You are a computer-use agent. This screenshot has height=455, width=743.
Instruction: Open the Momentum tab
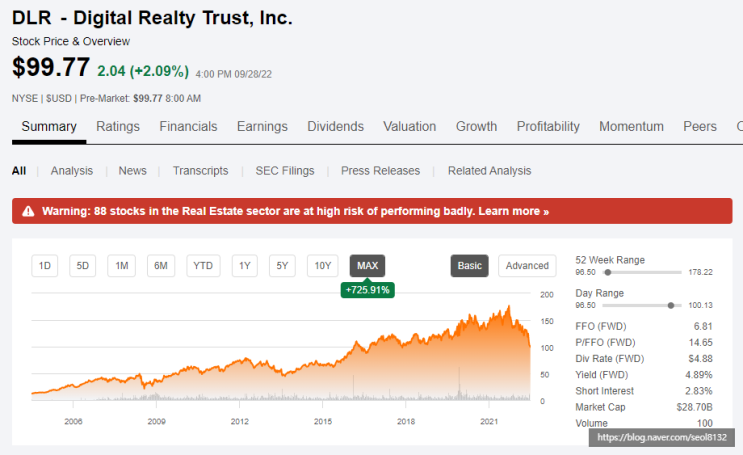pyautogui.click(x=631, y=127)
